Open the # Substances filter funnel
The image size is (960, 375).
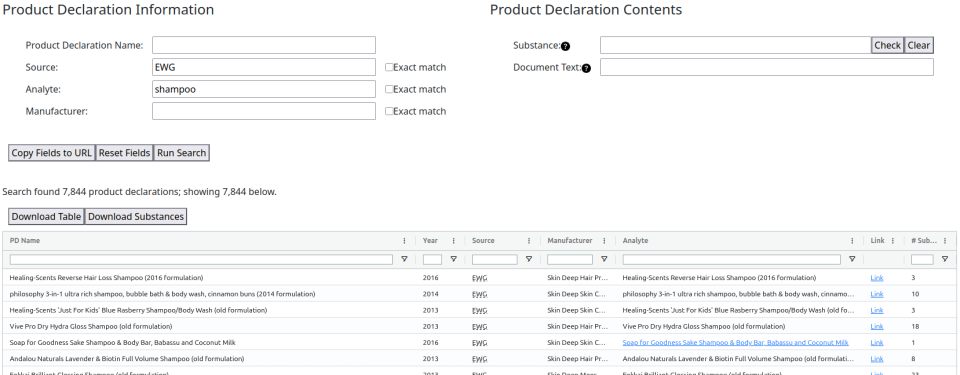tap(945, 259)
